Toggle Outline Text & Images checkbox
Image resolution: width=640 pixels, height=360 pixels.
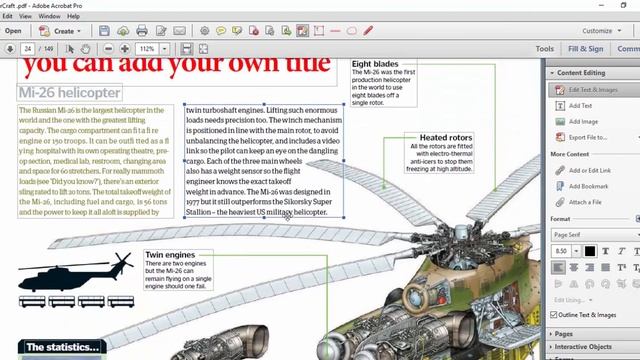[x=553, y=315]
